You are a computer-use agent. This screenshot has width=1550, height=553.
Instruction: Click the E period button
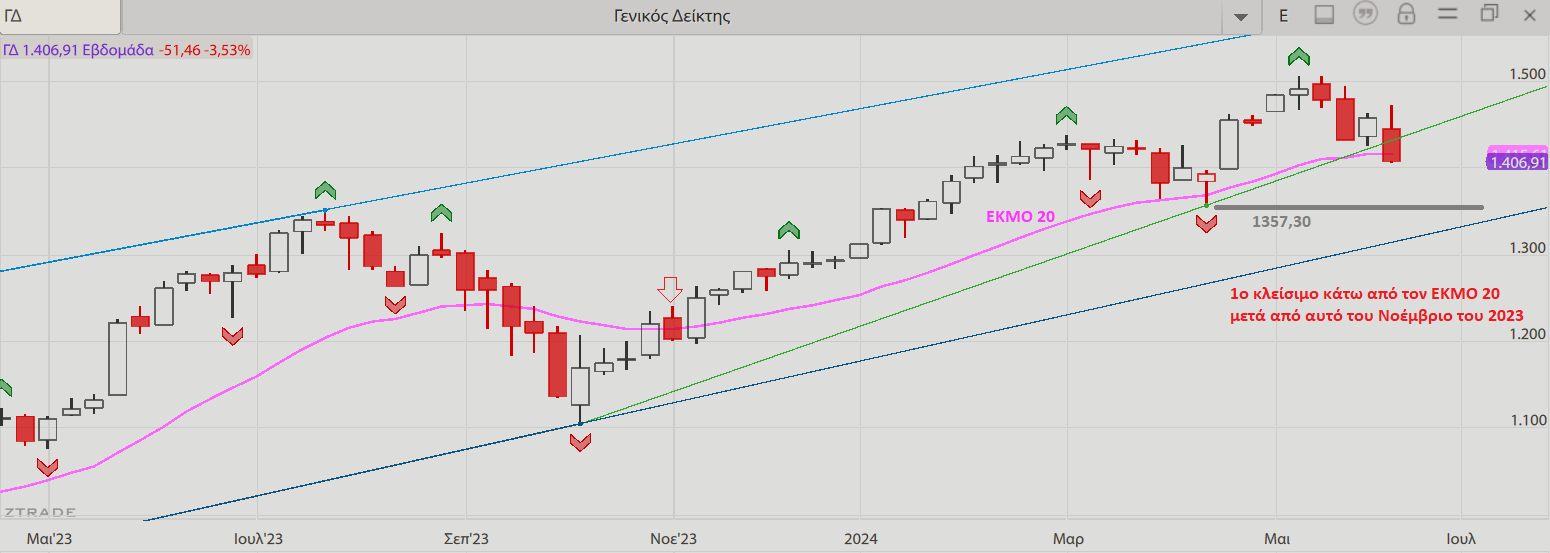(1283, 16)
